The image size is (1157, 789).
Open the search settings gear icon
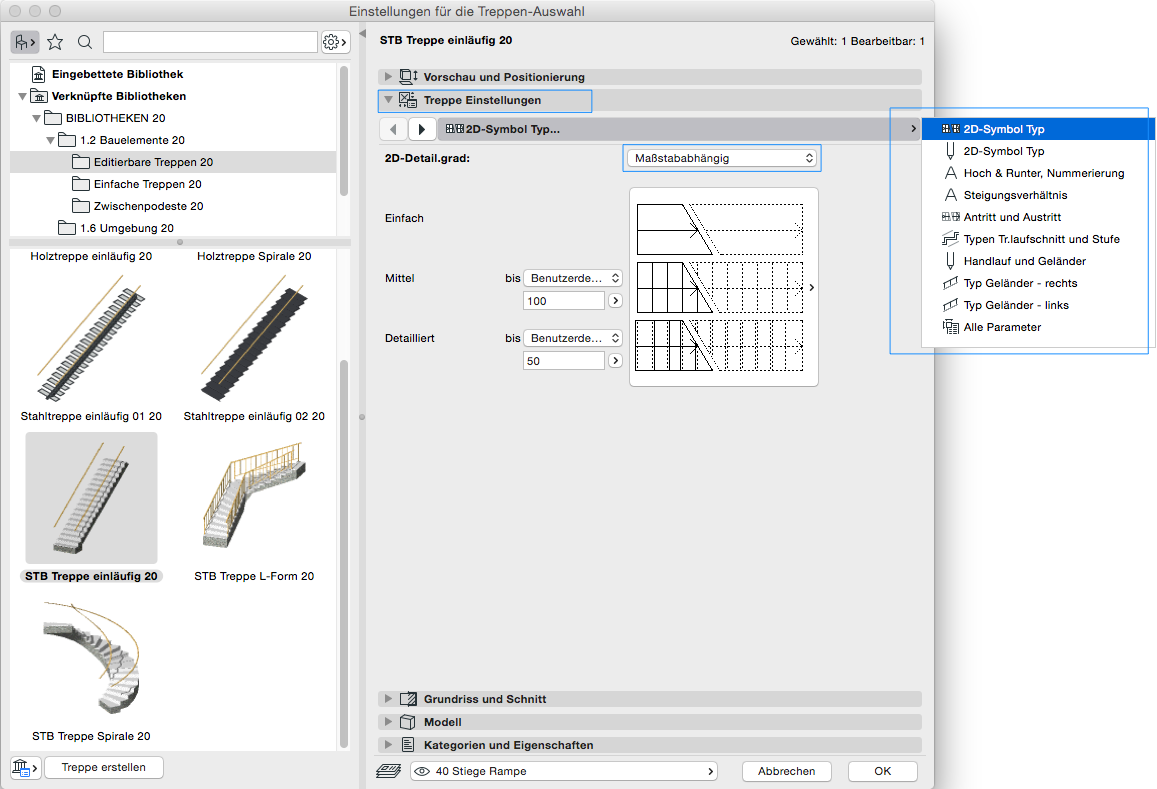[335, 42]
